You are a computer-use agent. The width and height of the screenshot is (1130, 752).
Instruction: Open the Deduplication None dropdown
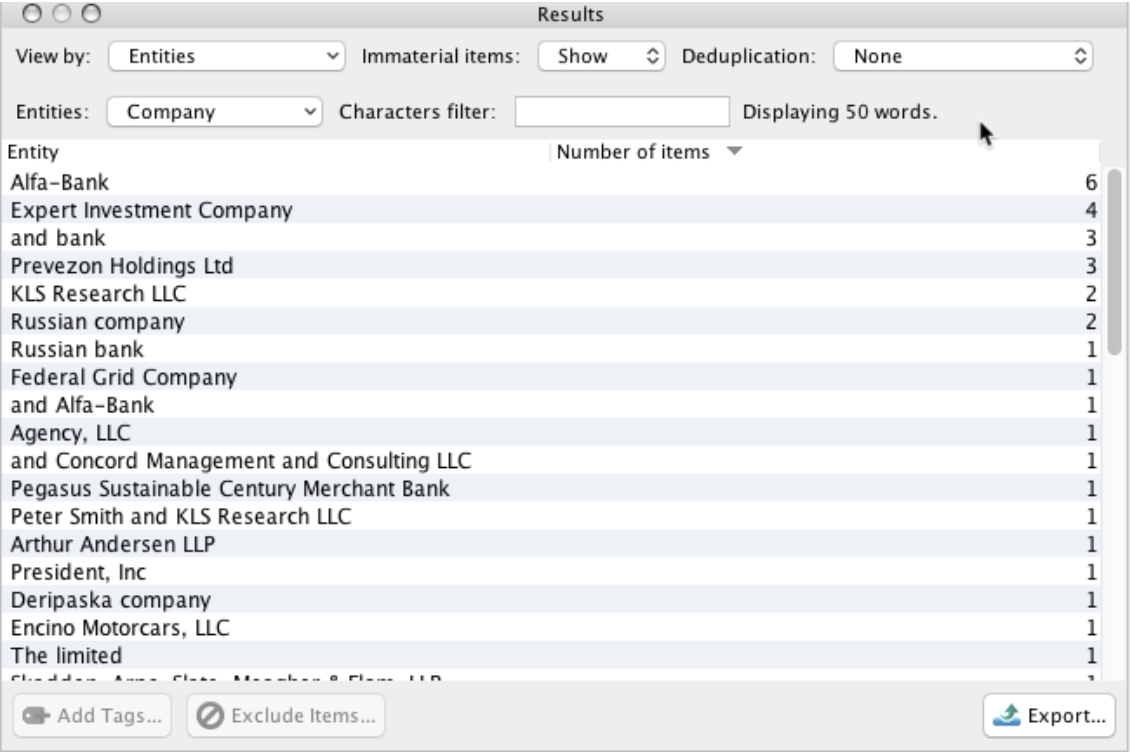coord(963,56)
